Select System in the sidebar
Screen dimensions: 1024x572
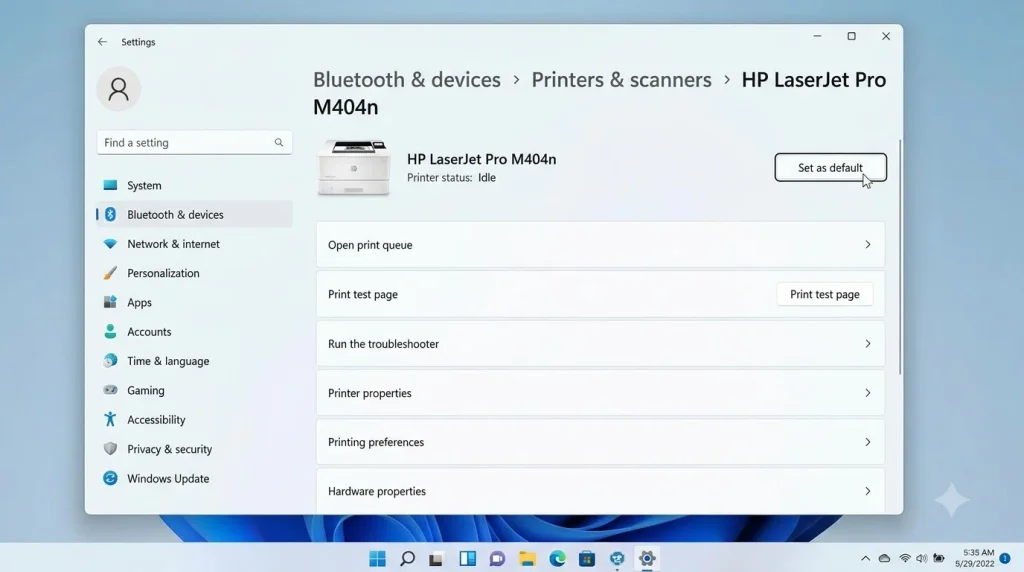pos(195,185)
